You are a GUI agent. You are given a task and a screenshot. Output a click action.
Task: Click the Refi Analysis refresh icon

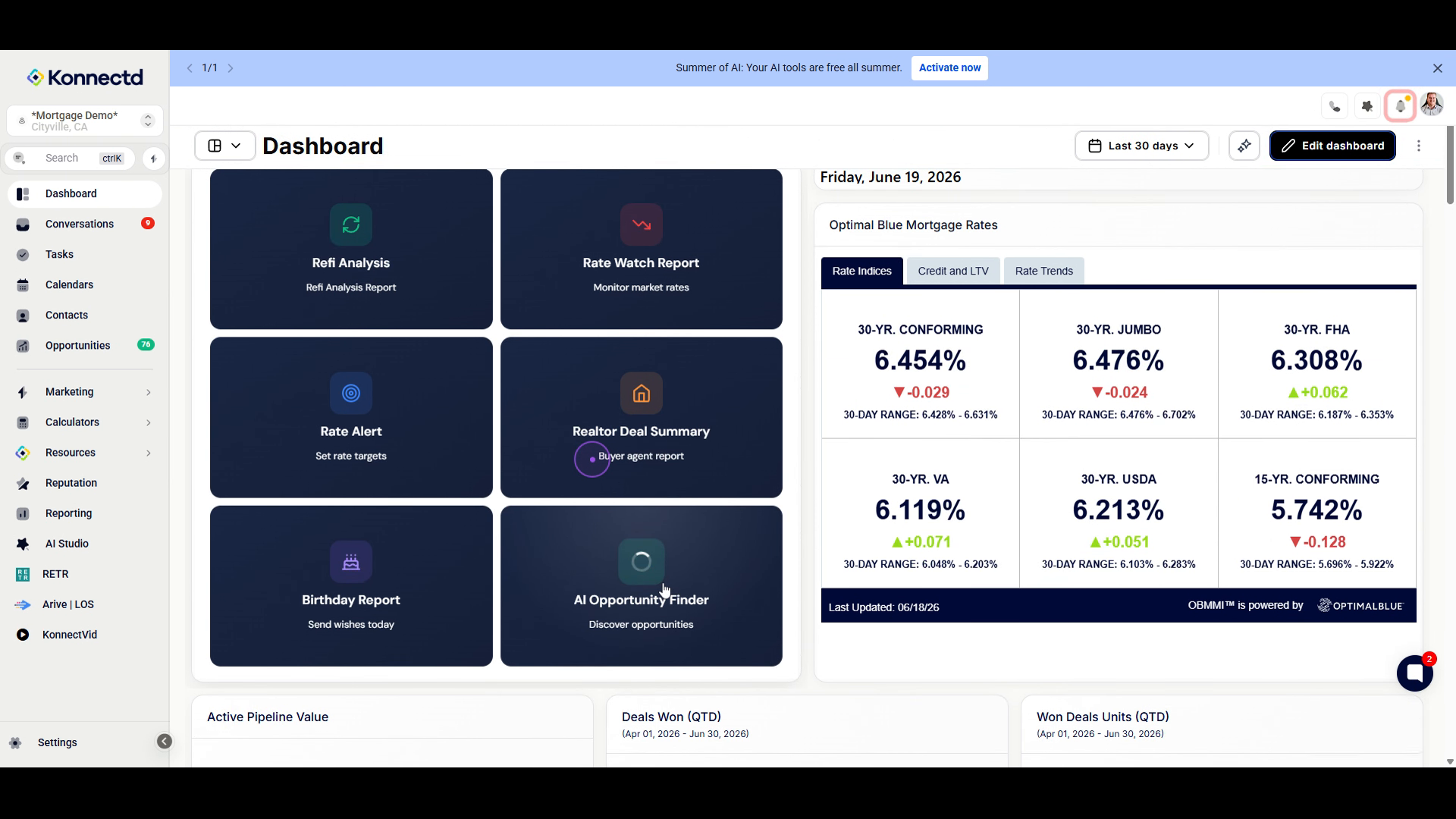coord(351,224)
